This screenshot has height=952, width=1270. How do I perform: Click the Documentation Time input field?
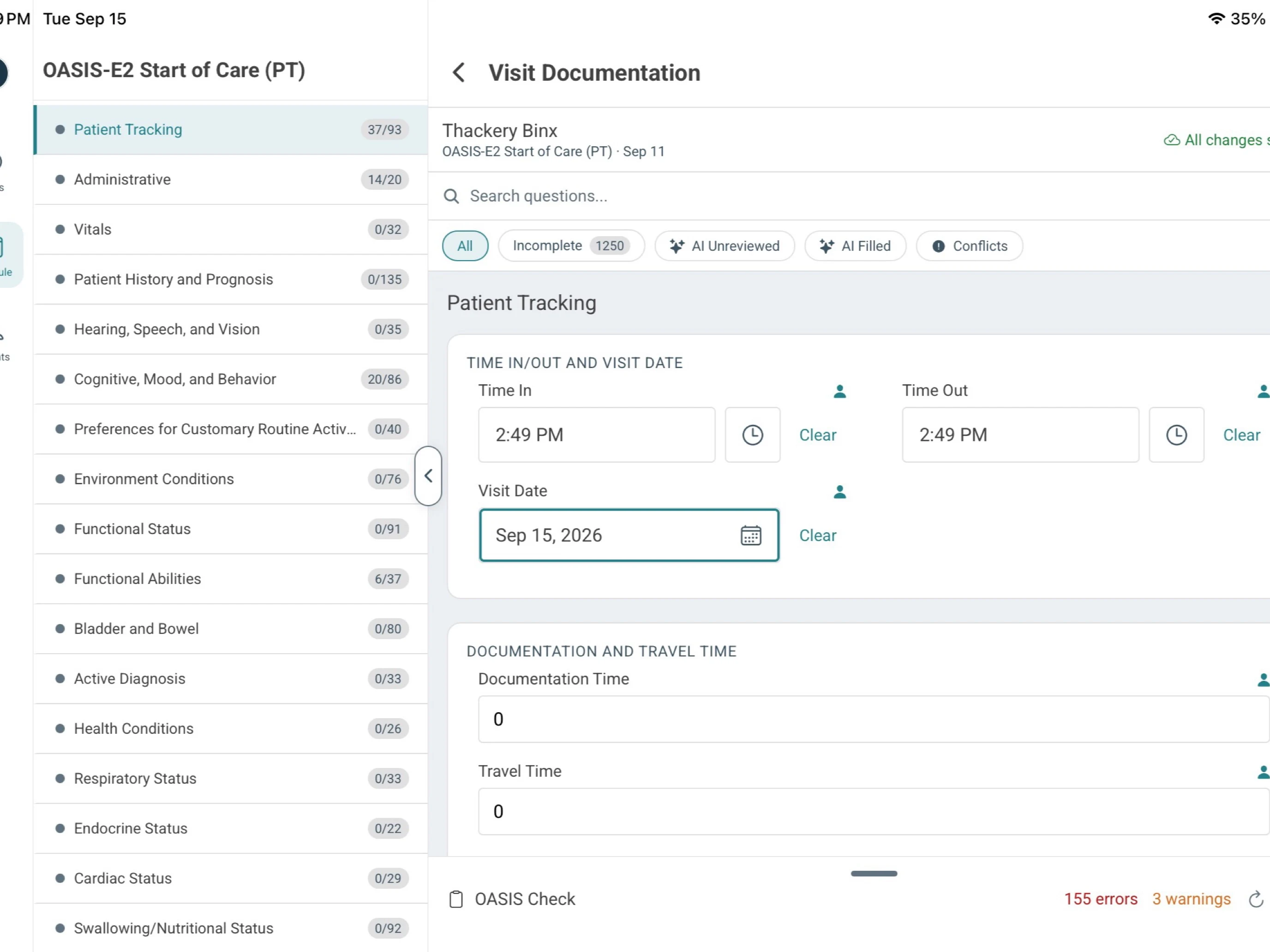click(x=873, y=720)
